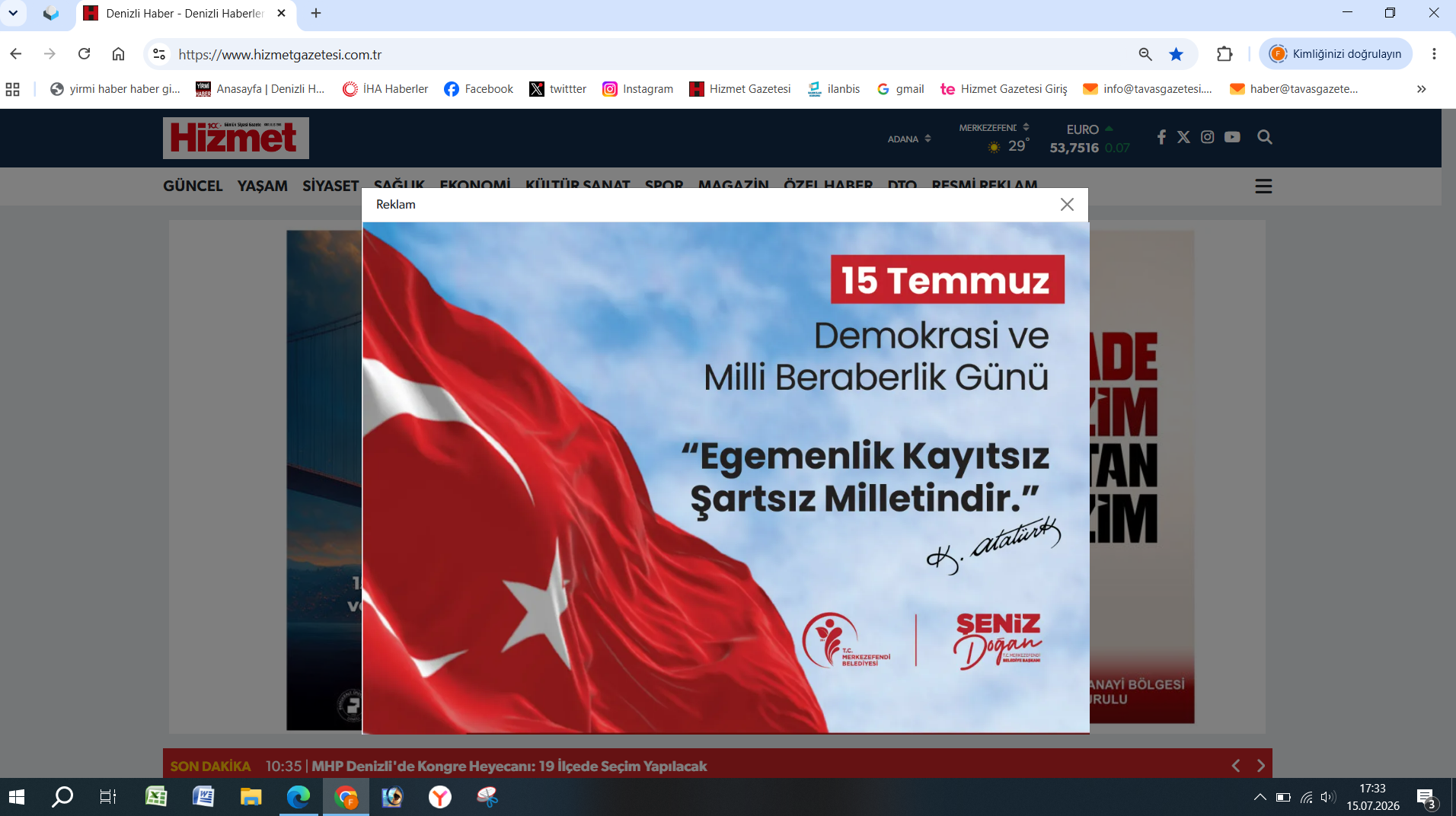Open the haber@tavasgazete bookmark

tap(1294, 89)
